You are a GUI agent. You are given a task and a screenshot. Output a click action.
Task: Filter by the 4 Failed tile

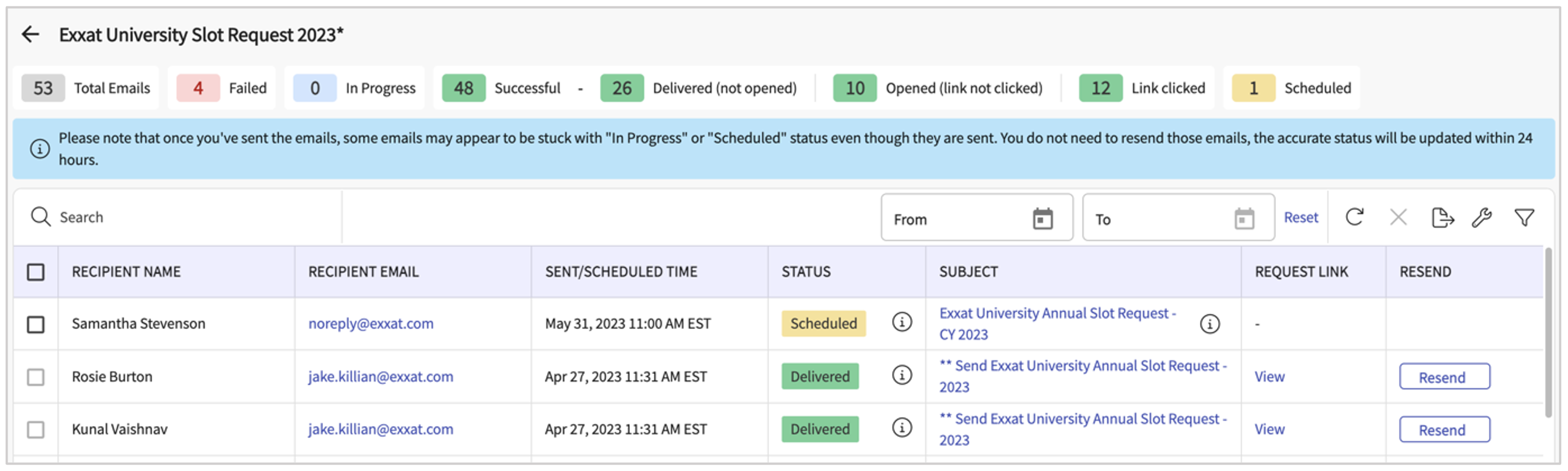[x=222, y=88]
